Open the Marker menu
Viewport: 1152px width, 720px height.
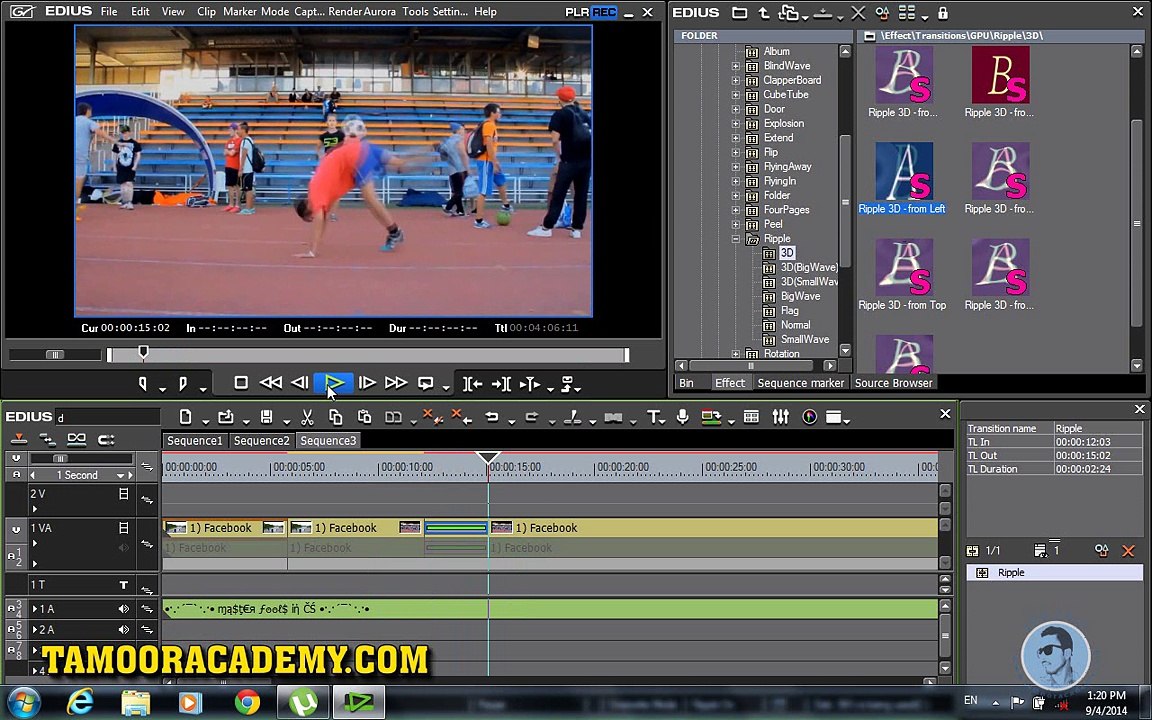(x=240, y=12)
